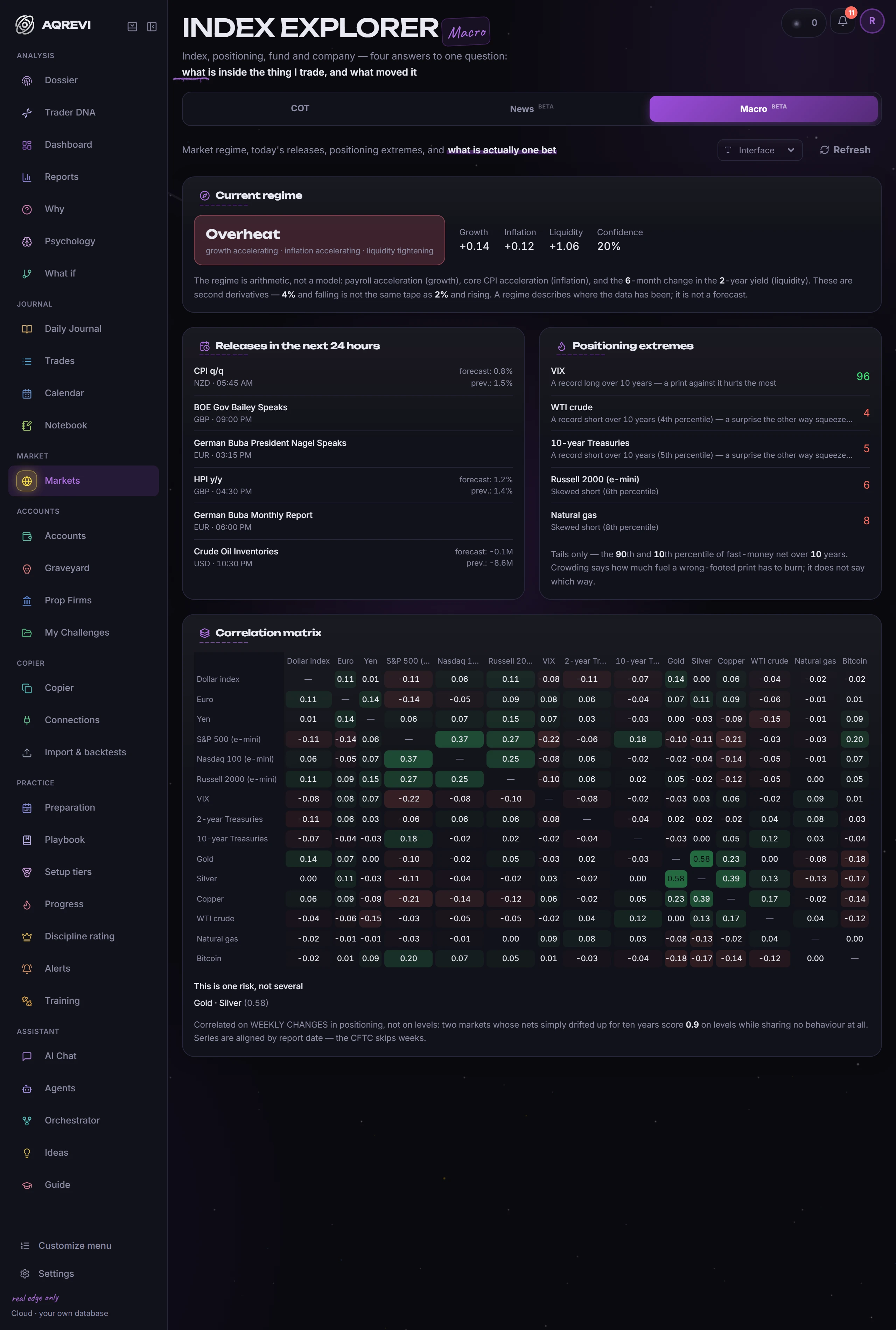Click the inbox icon beside AQREVI logo
This screenshot has width=896, height=1330.
coord(132,26)
